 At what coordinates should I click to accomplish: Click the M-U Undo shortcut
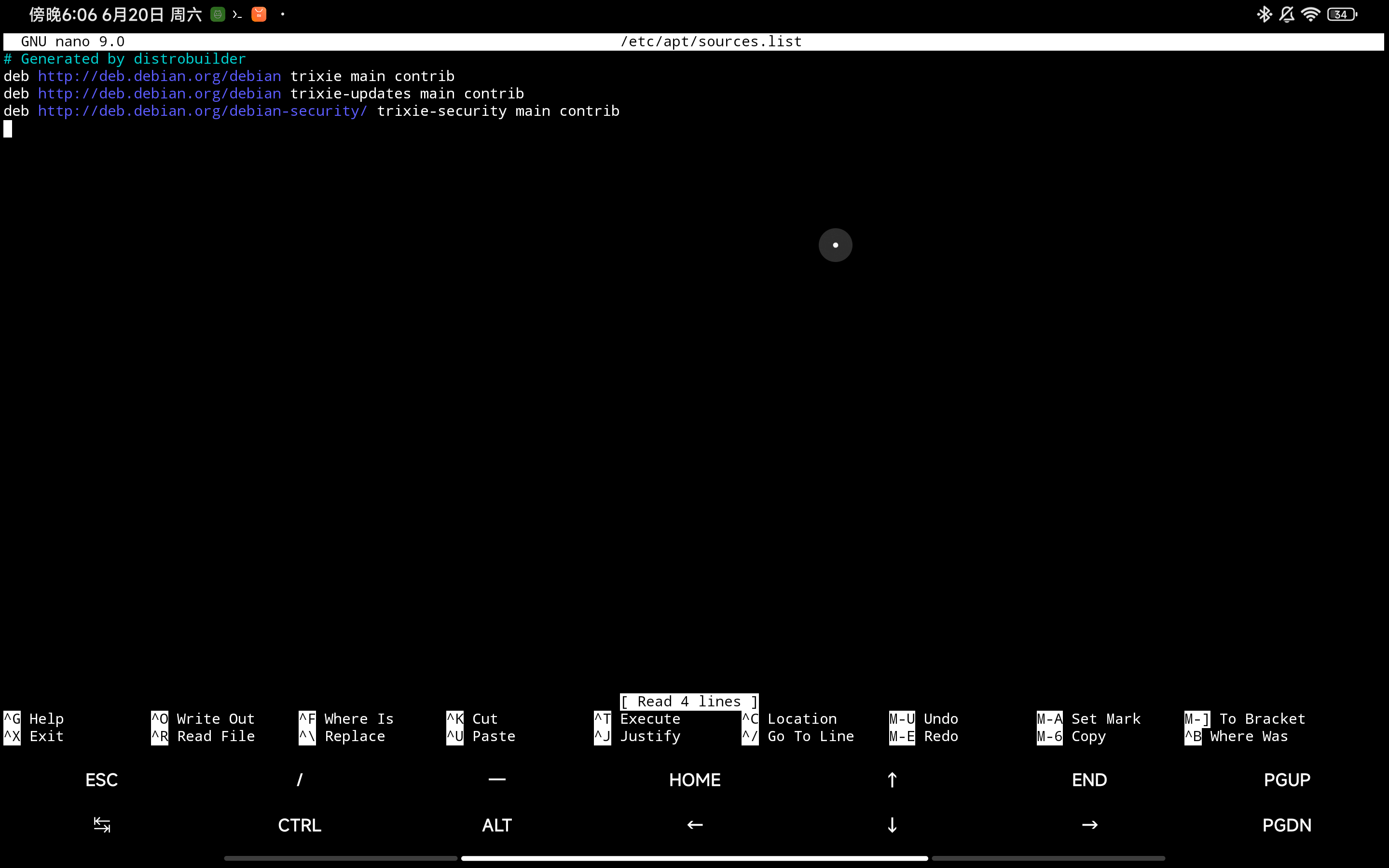click(x=924, y=719)
